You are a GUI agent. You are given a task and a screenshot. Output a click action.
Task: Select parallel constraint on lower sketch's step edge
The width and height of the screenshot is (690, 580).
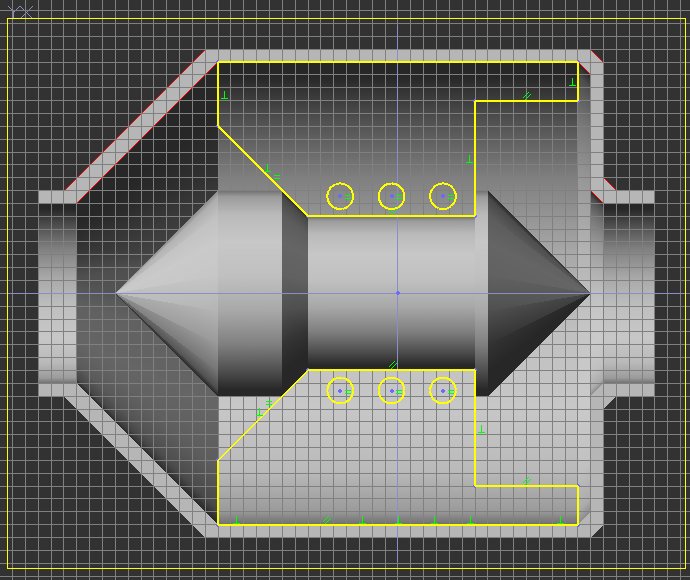[527, 481]
